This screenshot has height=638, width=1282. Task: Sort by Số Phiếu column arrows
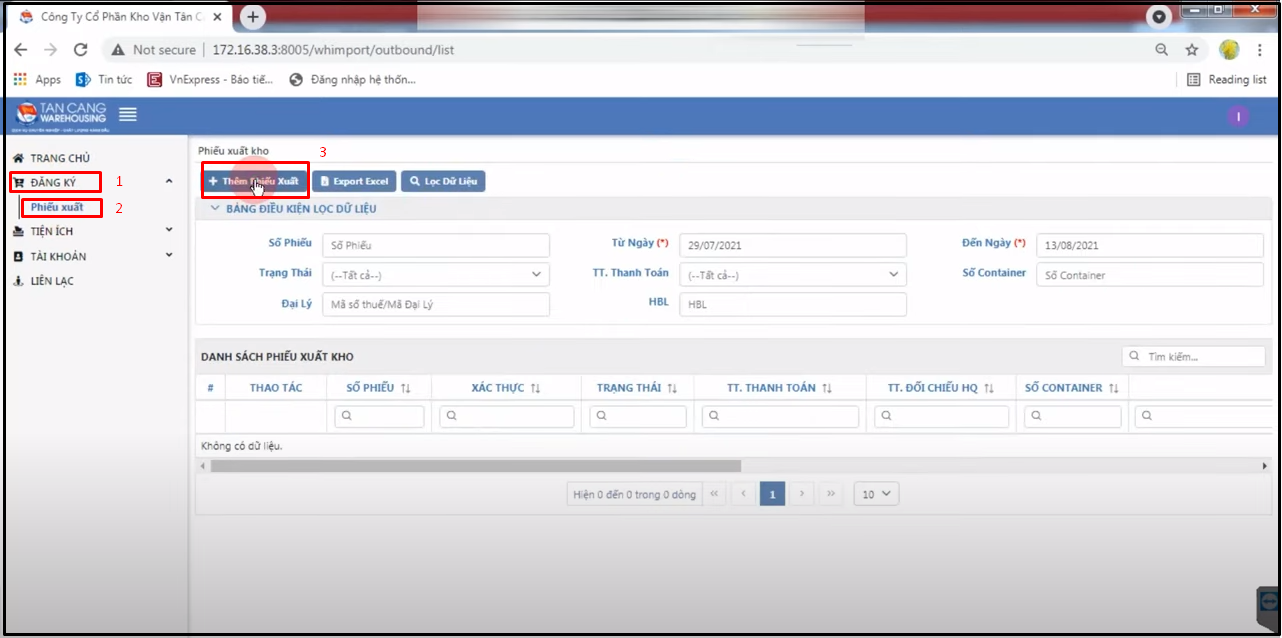point(405,388)
